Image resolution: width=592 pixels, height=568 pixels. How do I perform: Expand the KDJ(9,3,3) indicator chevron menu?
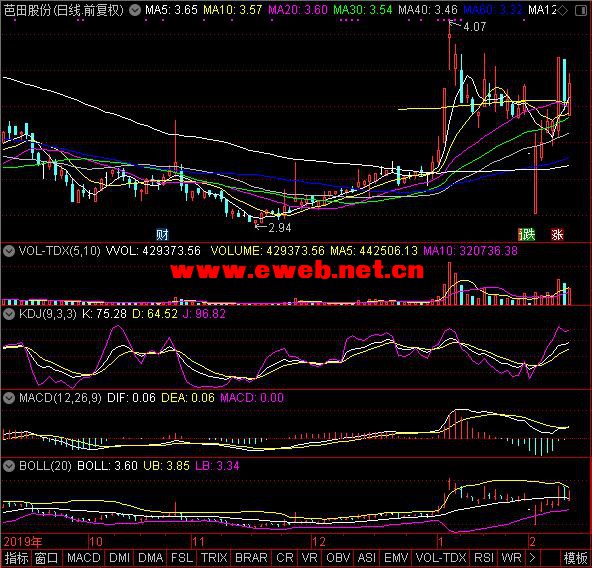click(x=9, y=314)
